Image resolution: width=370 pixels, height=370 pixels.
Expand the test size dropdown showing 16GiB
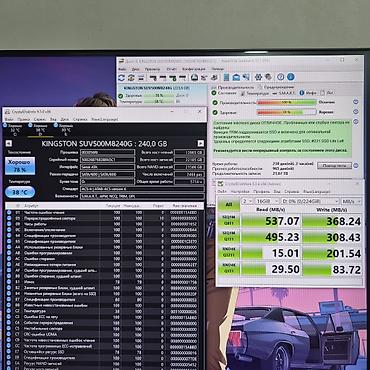267,201
